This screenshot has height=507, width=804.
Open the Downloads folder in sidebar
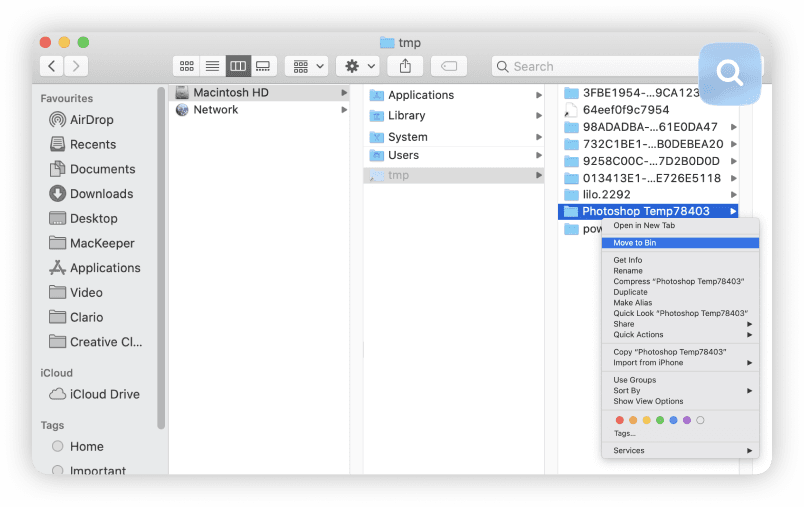click(x=101, y=194)
